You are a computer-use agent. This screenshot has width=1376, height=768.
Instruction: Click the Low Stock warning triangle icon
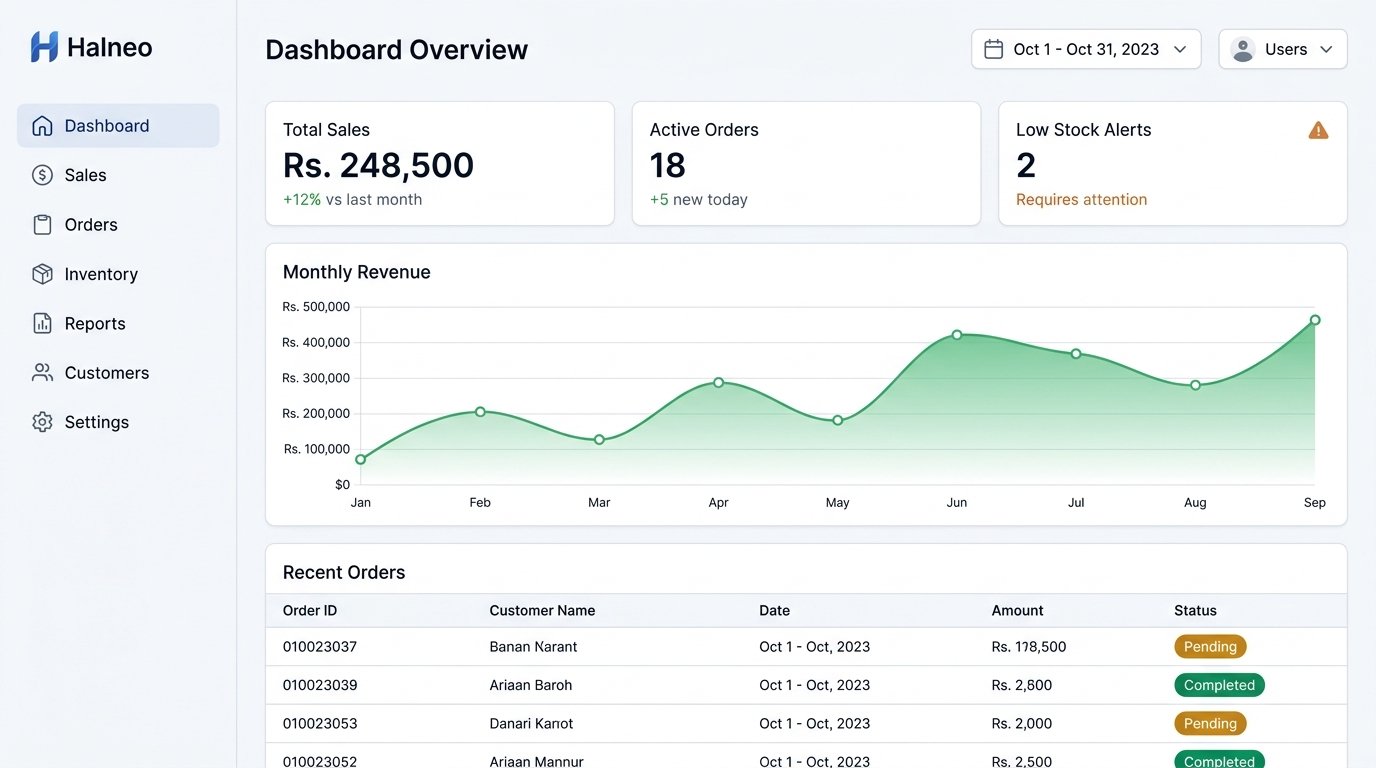point(1318,130)
